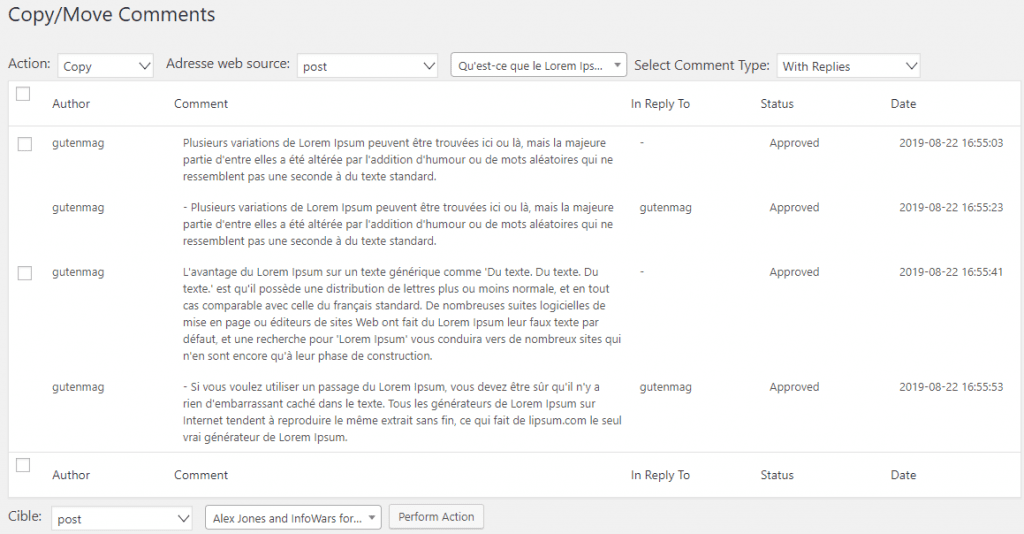Check the comment dated 2019-08-22 16:55:03
Image resolution: width=1024 pixels, height=534 pixels.
click(x=25, y=144)
